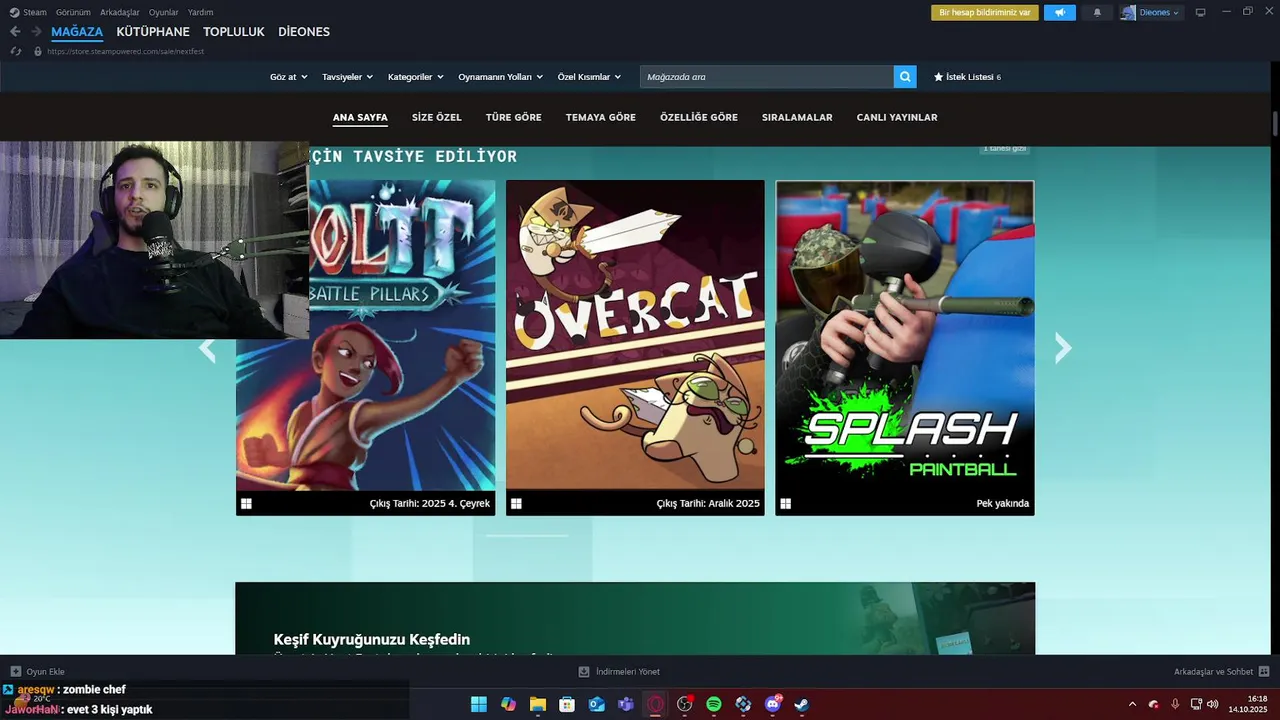
Task: Open the Keşif Kuyruğunuzu Keşfedin banner
Action: 635,619
